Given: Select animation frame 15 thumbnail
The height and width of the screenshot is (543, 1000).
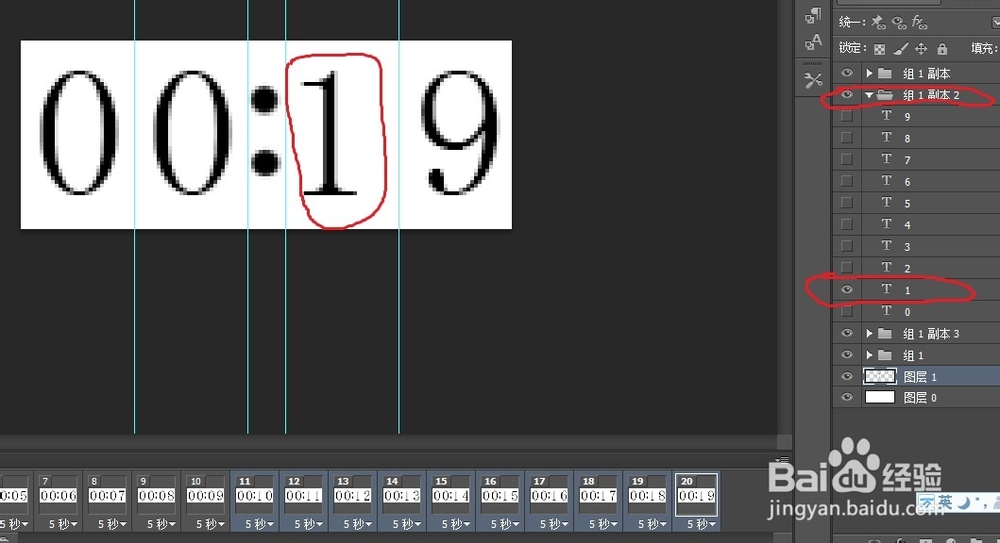Looking at the screenshot, I should coord(451,495).
